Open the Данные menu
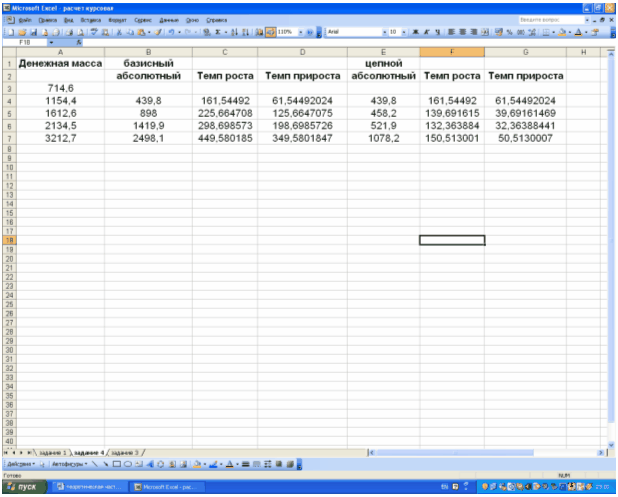618x497 pixels. coord(169,20)
